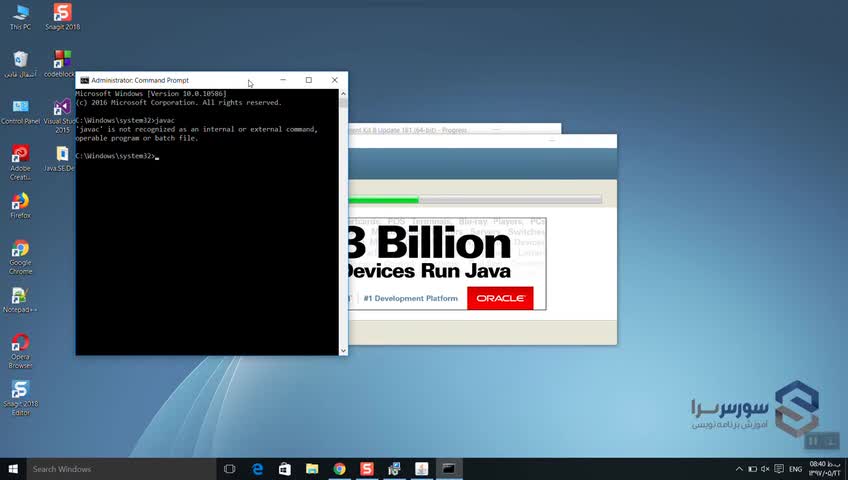Select the Control Panel desktop icon

click(21, 111)
